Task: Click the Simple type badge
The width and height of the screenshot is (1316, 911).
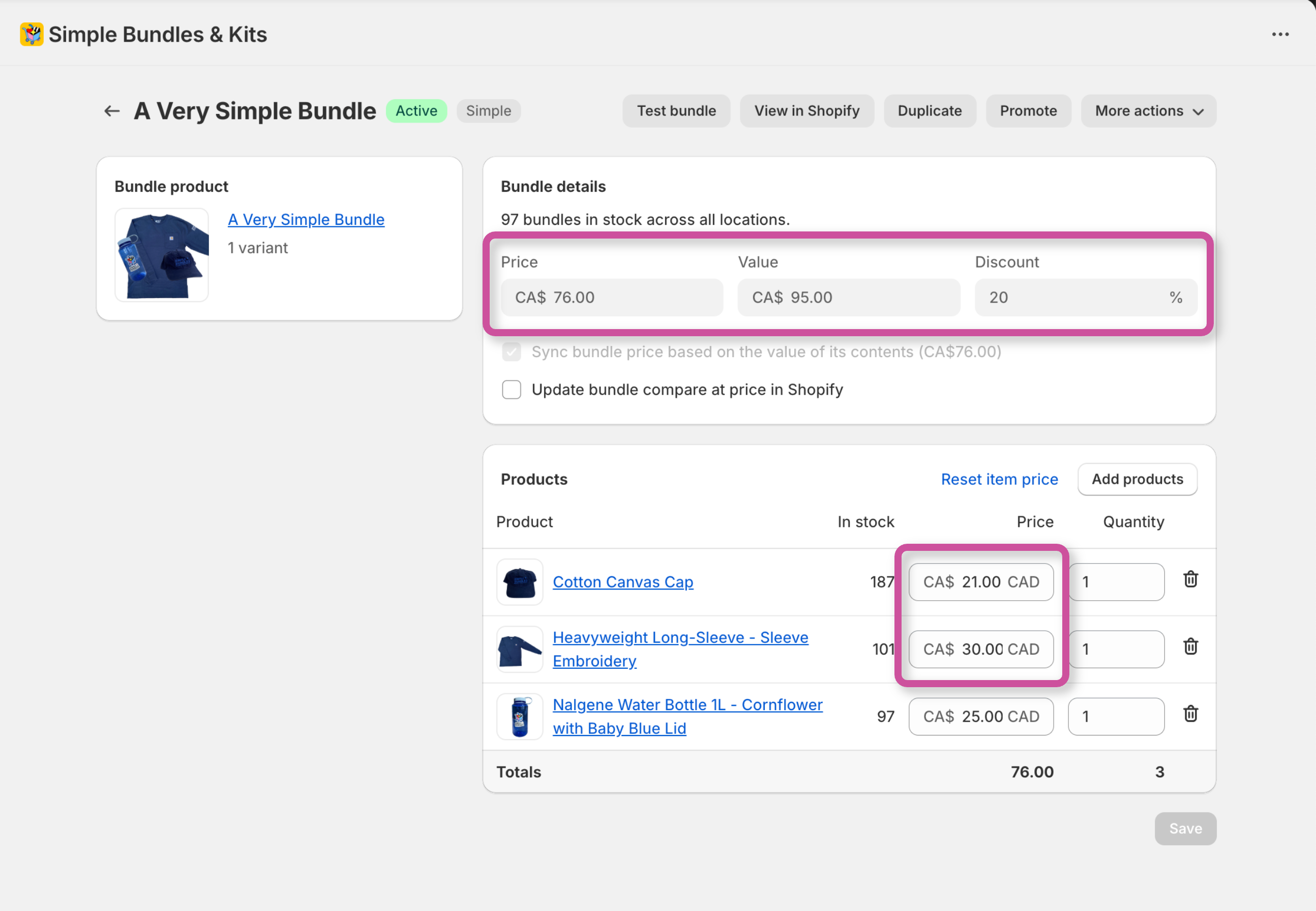Action: 489,111
